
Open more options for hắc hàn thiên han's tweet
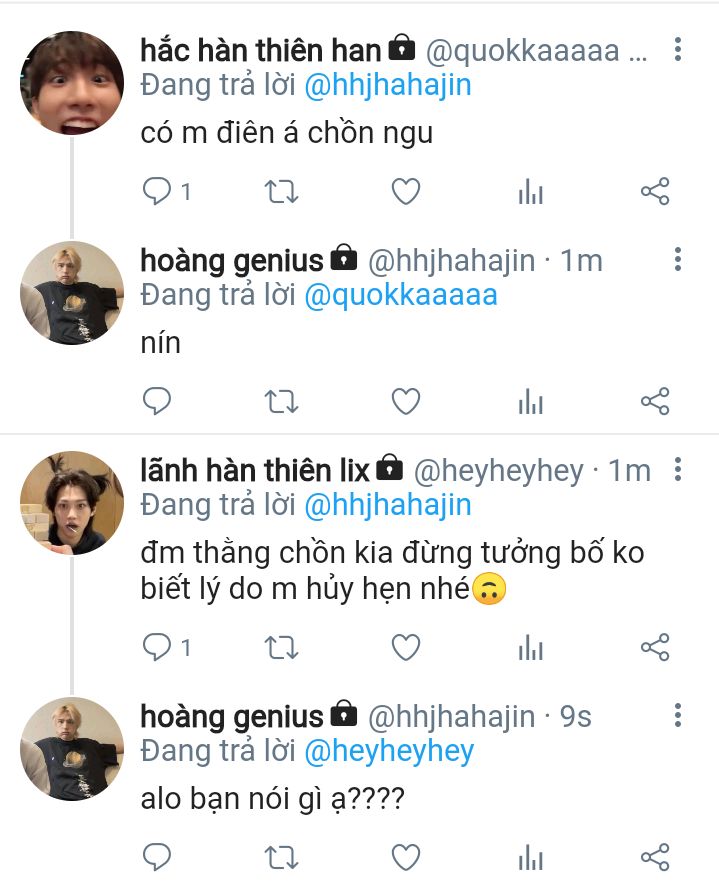678,49
